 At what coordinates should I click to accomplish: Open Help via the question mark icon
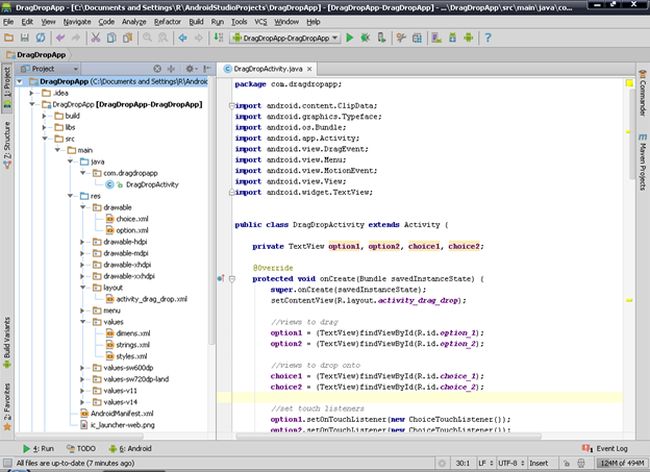(487, 38)
